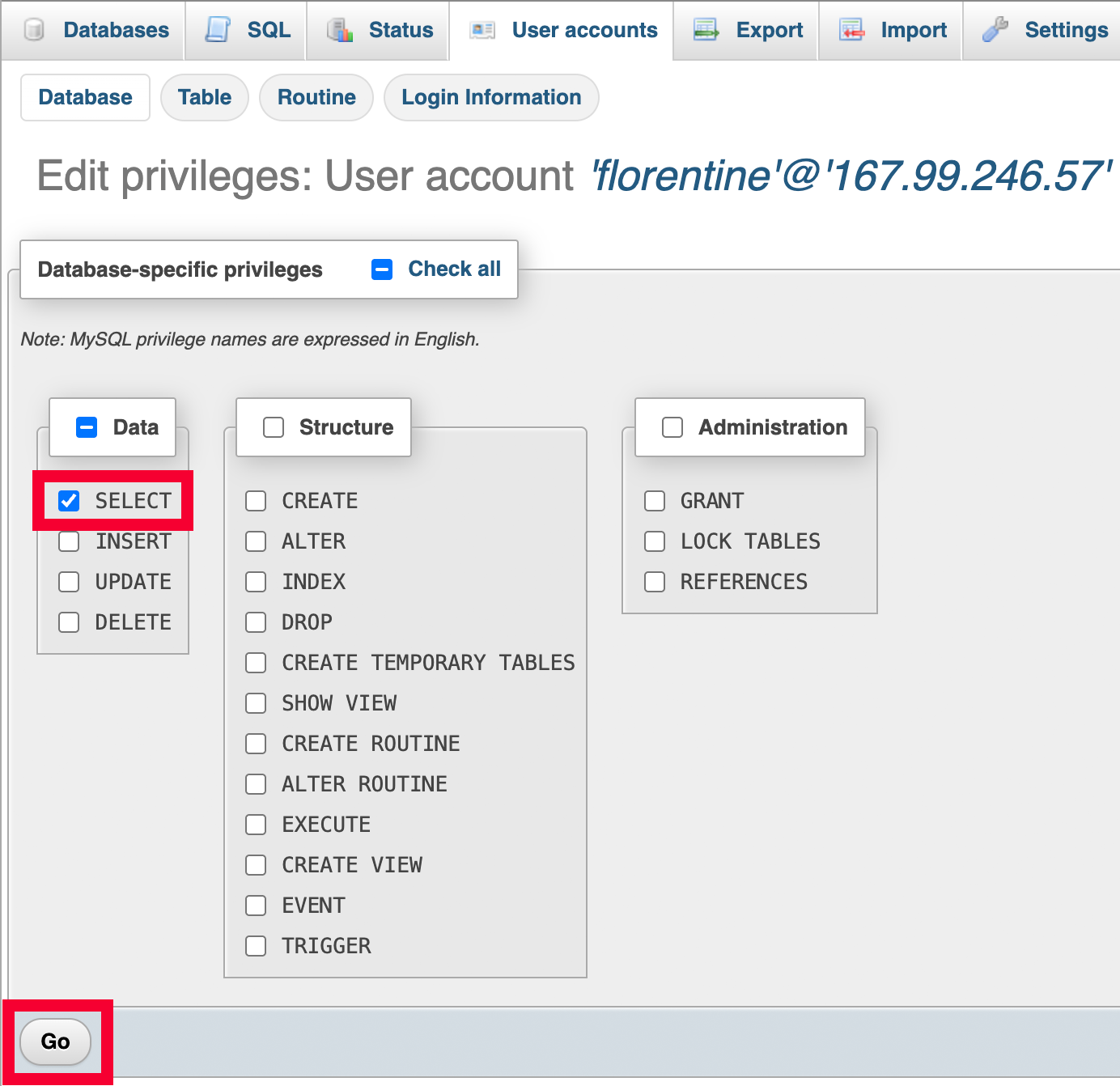This screenshot has height=1086, width=1120.
Task: Click the Databases cylinder icon
Action: click(34, 31)
